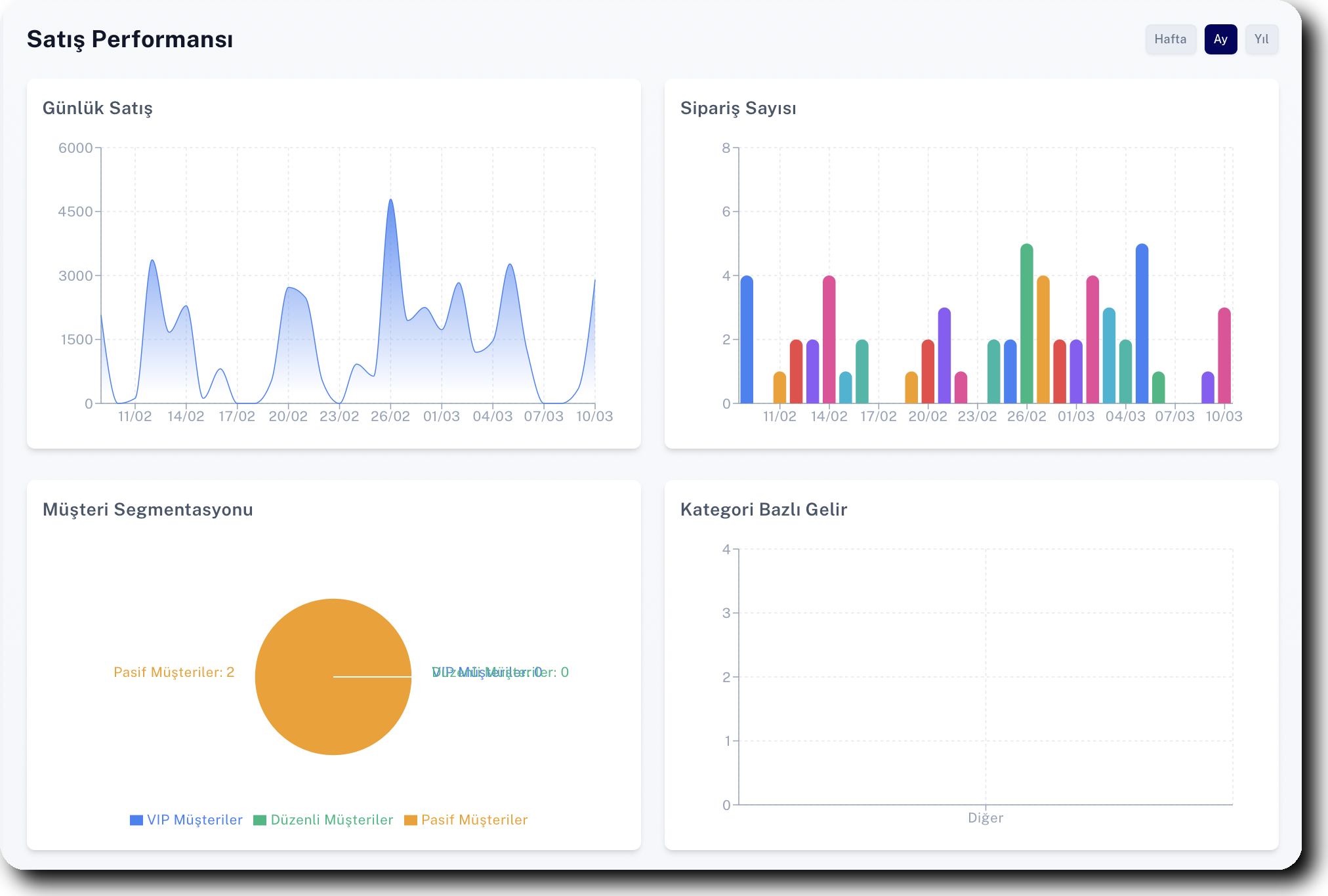Screen dimensions: 1328x896
Task: Click the first blue bar in Sipariş Sayısı
Action: tap(747, 341)
